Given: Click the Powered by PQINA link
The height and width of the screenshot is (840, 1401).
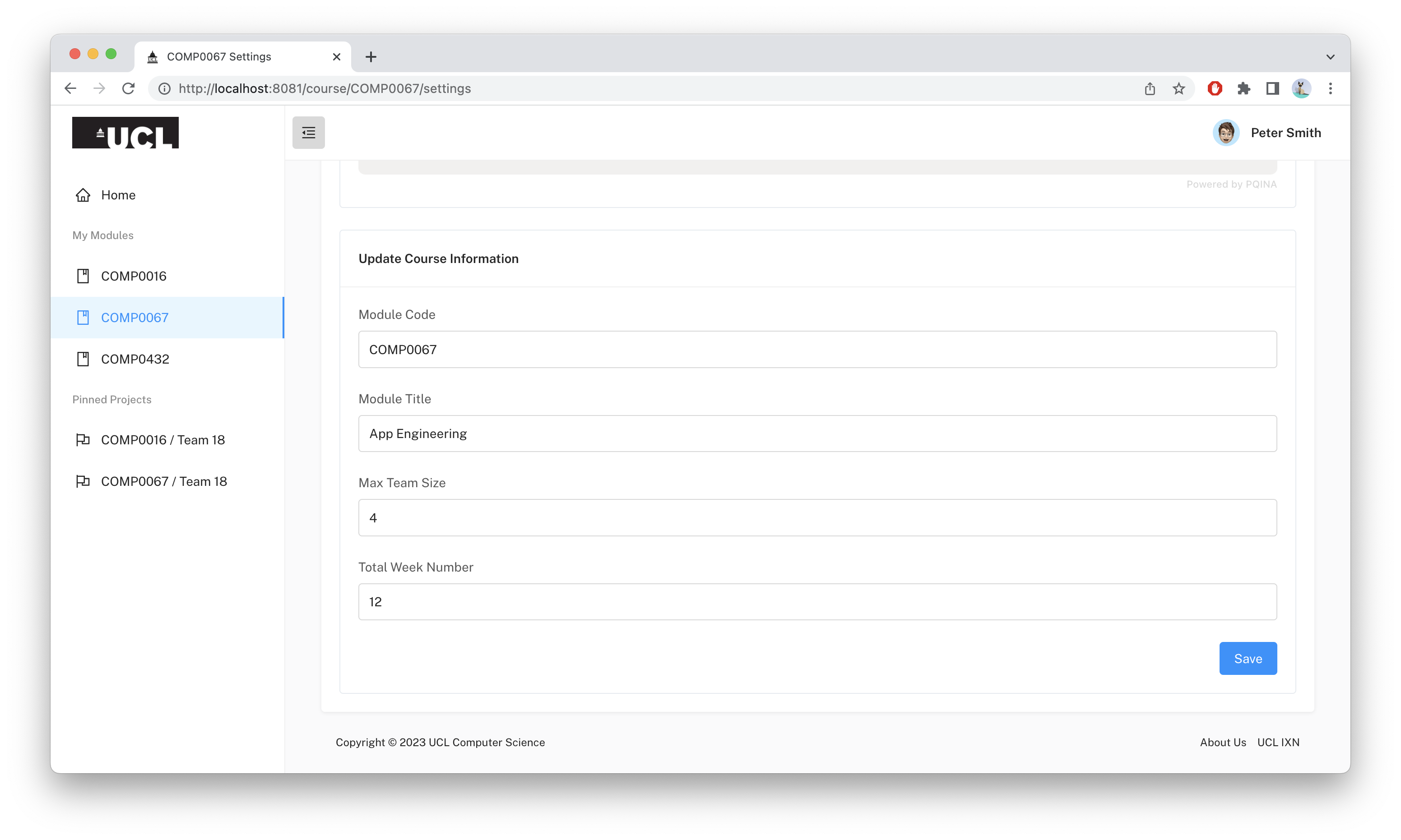Looking at the screenshot, I should pyautogui.click(x=1231, y=184).
